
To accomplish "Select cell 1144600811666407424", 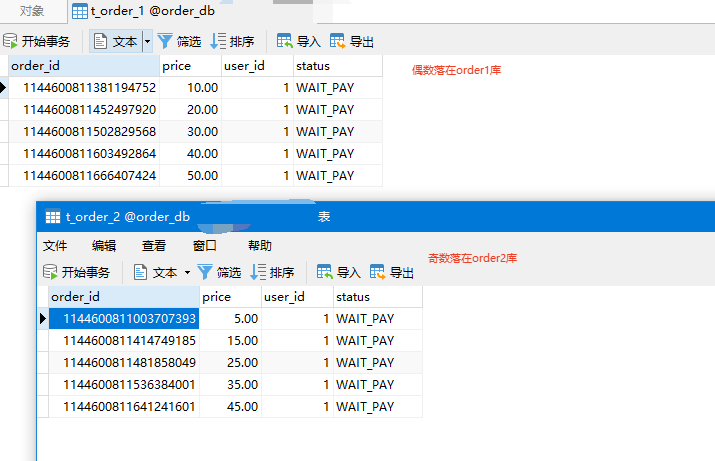I will click(x=84, y=176).
